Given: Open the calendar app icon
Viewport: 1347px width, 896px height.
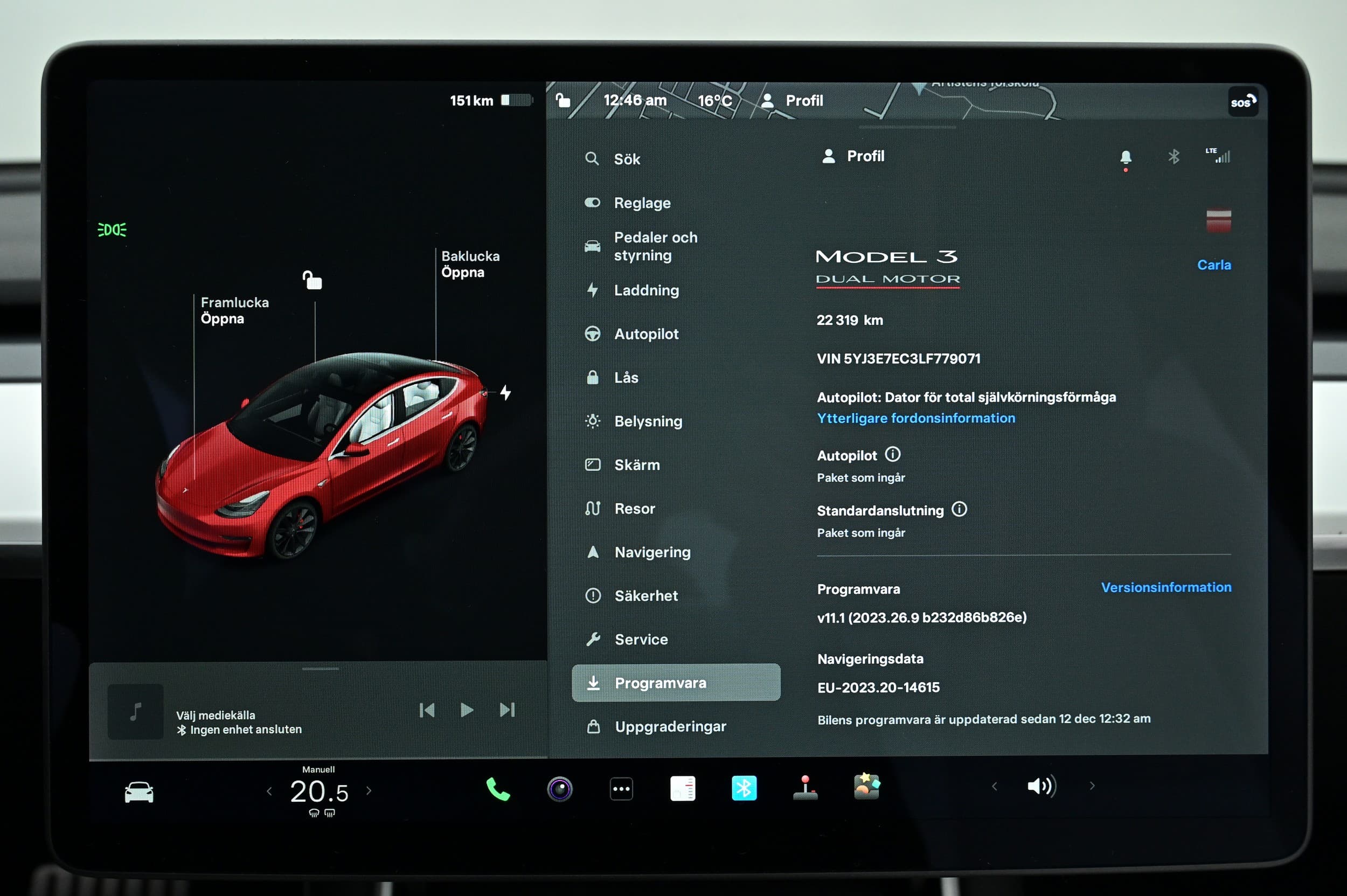Looking at the screenshot, I should click(x=682, y=789).
